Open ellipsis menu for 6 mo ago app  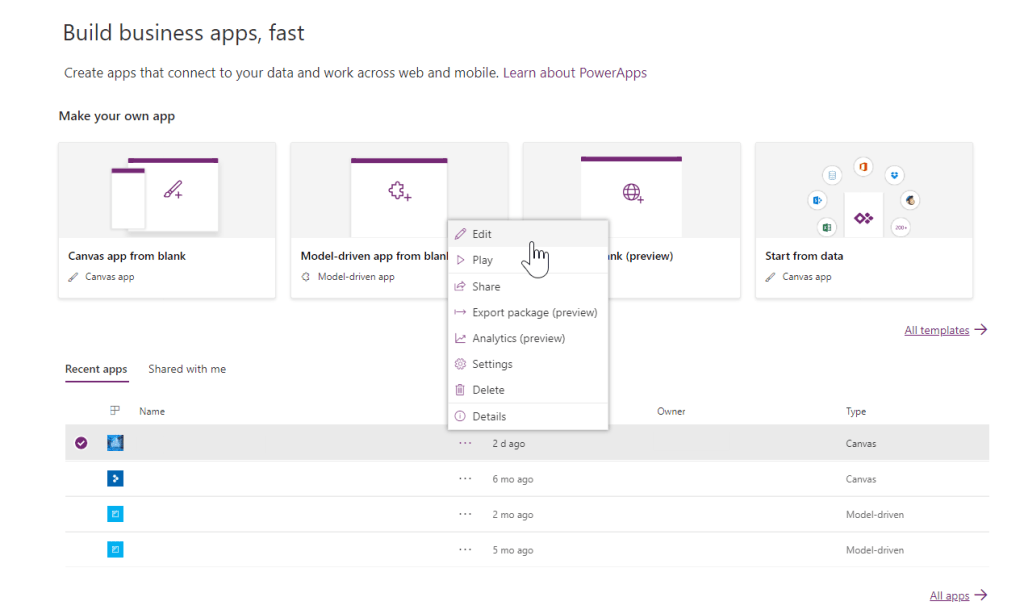(465, 479)
